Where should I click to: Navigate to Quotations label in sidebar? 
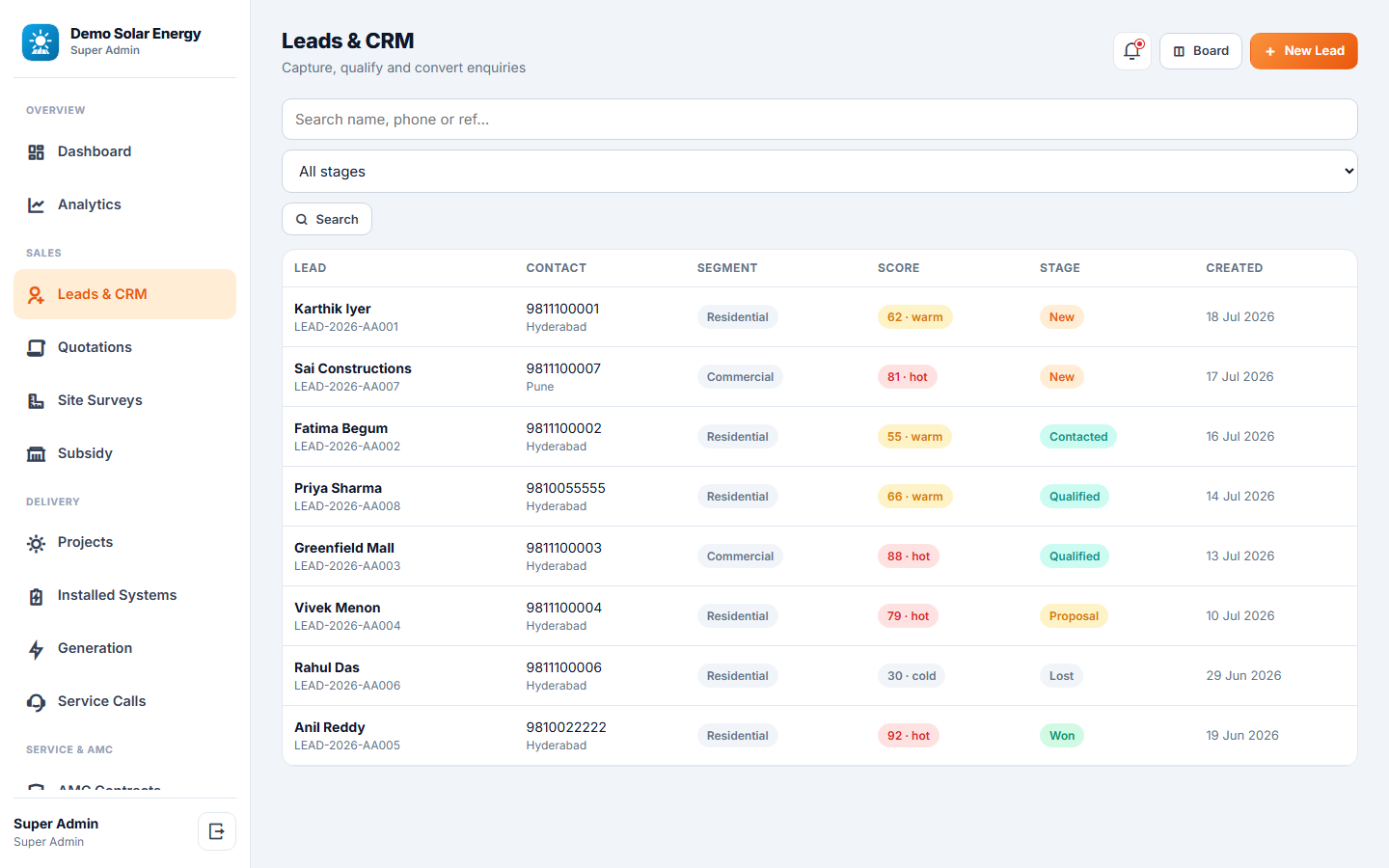tap(95, 347)
